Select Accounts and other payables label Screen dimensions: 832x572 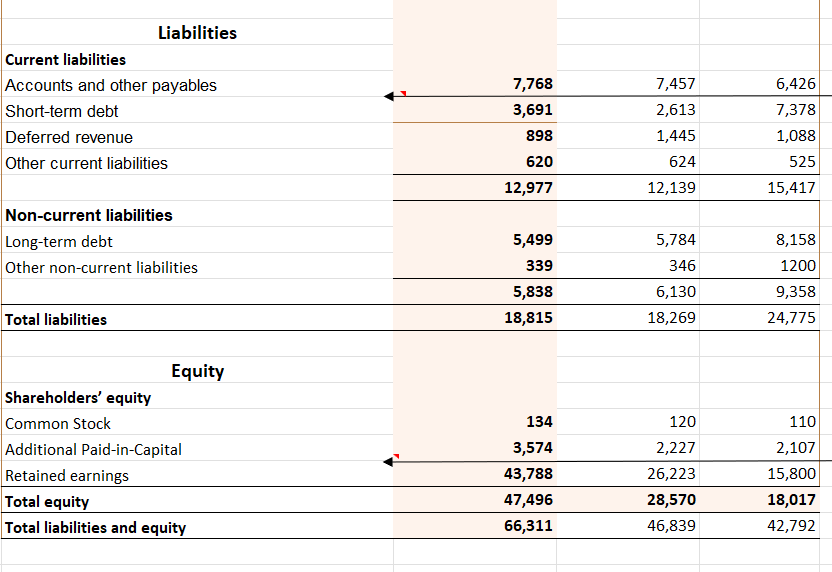pos(111,85)
